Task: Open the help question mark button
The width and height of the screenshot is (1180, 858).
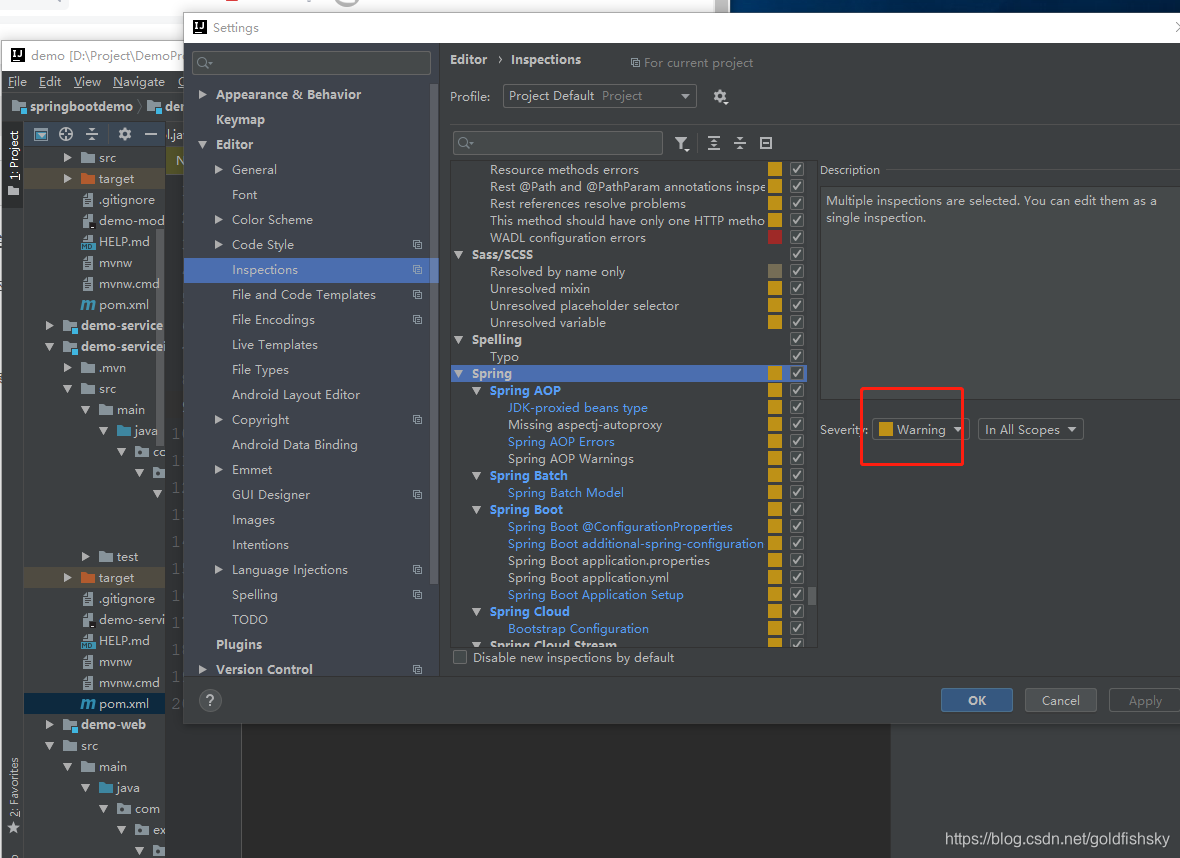Action: [x=210, y=701]
